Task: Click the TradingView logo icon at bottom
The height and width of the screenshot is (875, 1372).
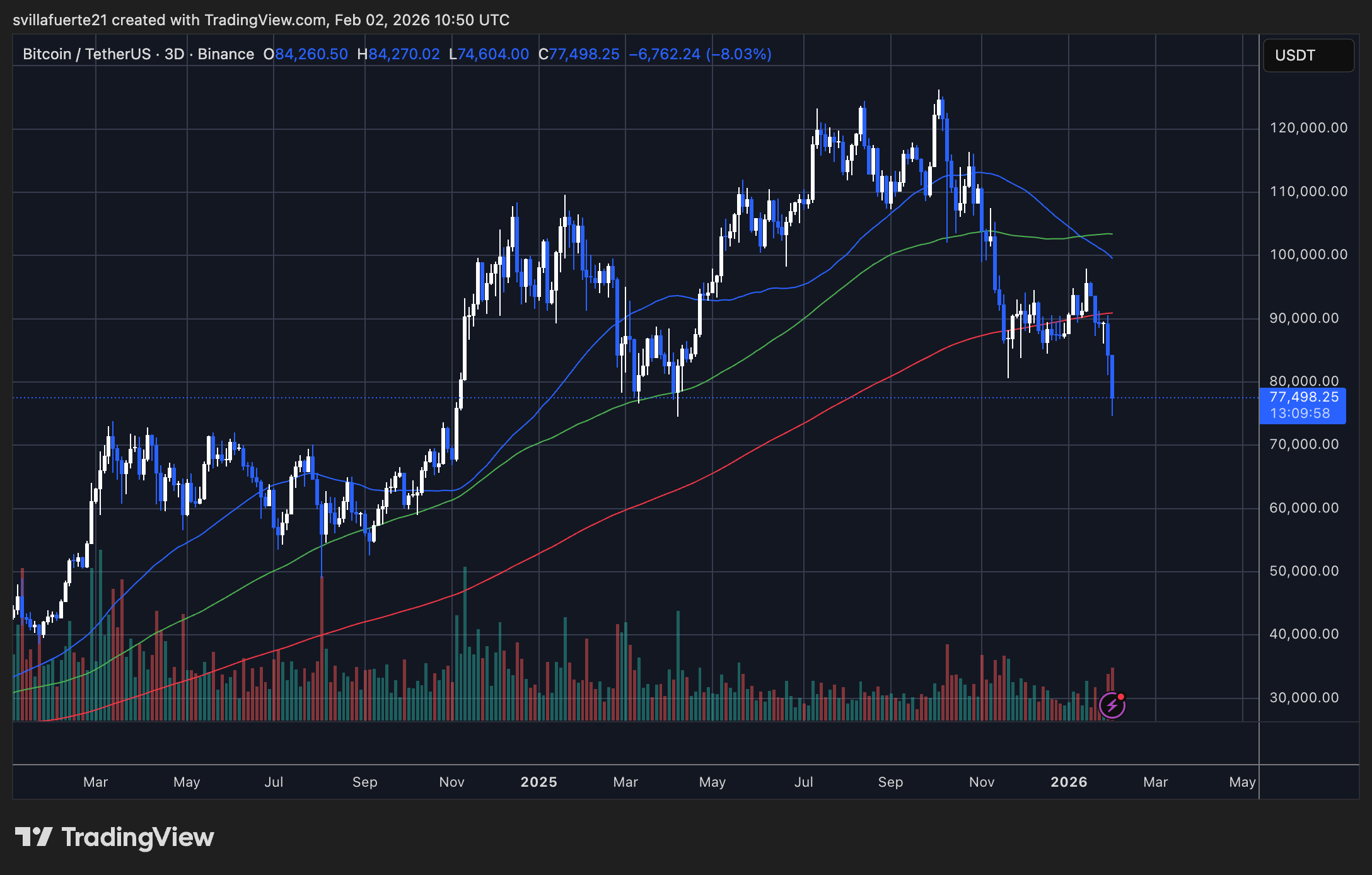Action: click(x=33, y=837)
